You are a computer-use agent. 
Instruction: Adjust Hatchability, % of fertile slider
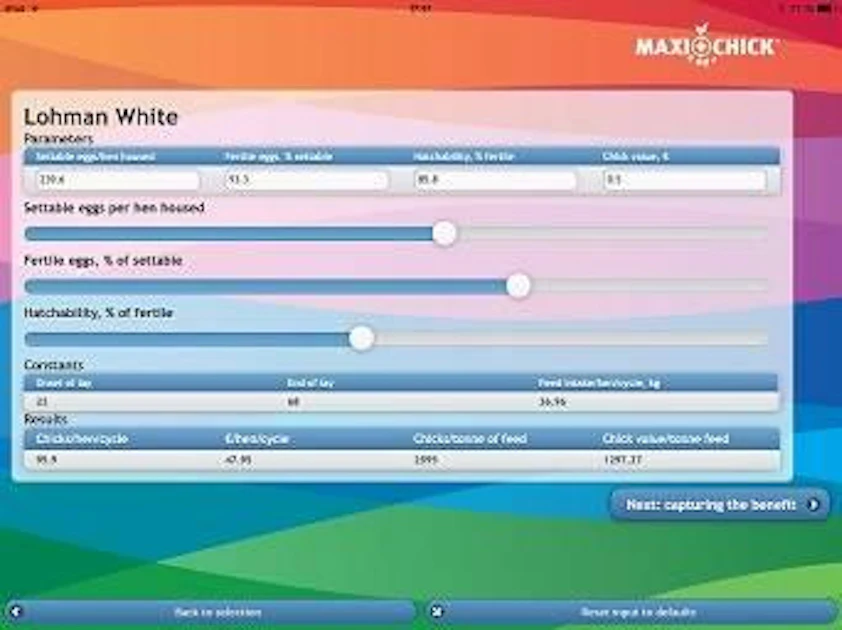pyautogui.click(x=361, y=338)
